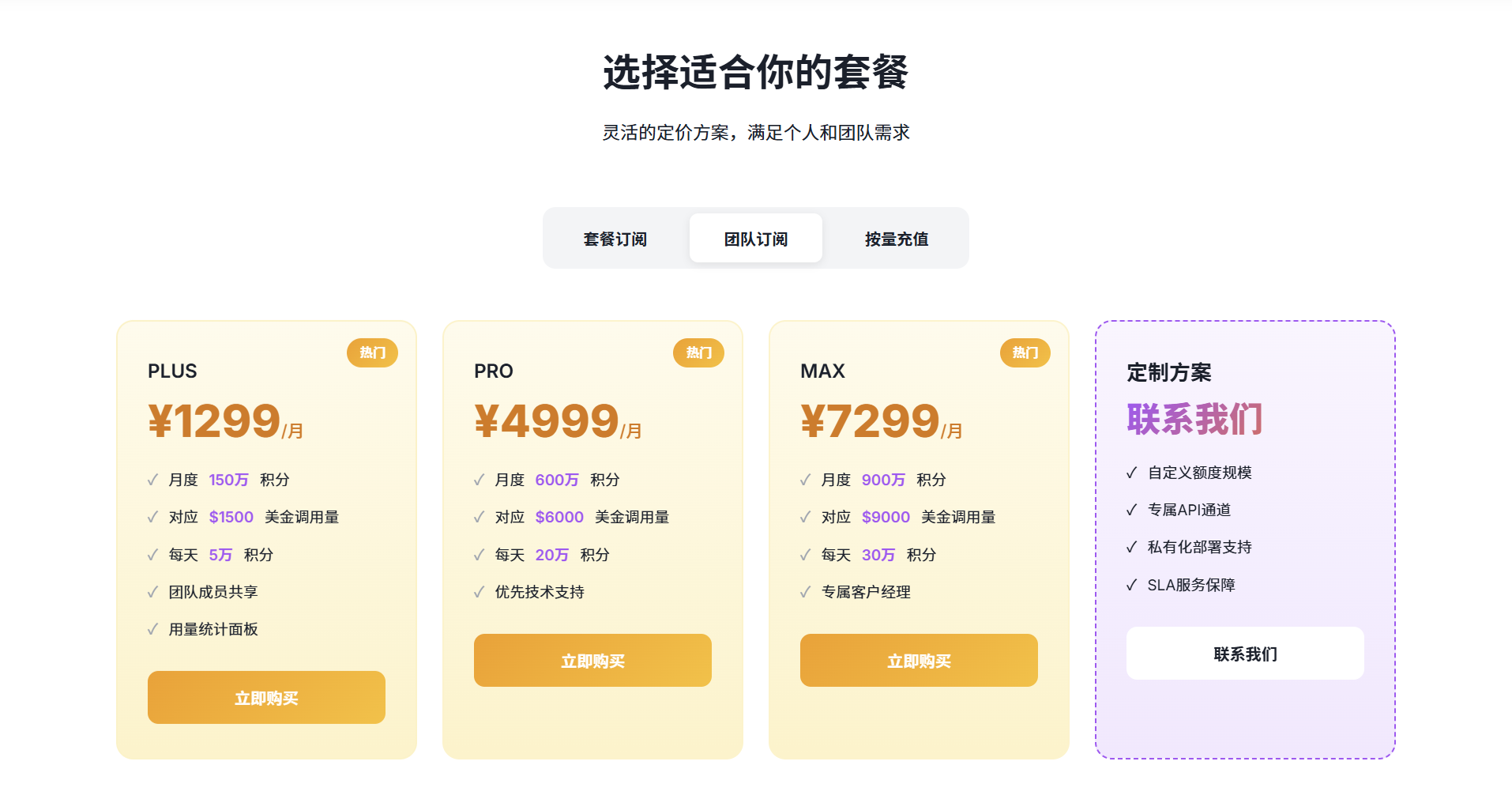Click the 热门 badge on the PLUS card
1512x799 pixels.
tap(372, 353)
